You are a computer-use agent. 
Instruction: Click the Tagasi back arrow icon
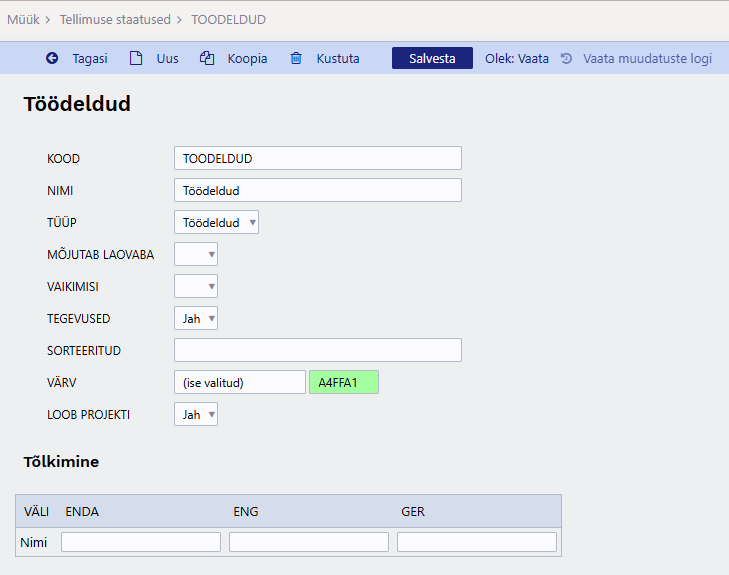click(52, 59)
